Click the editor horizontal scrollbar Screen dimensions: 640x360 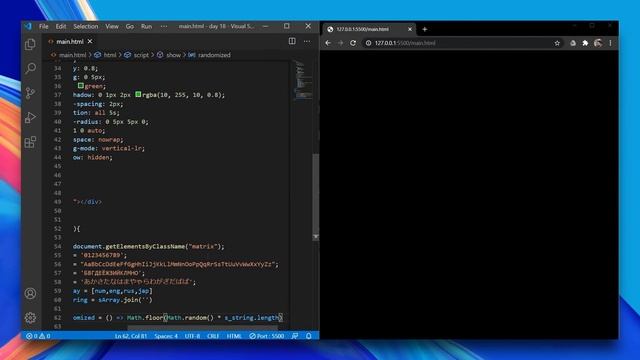[x=203, y=327]
